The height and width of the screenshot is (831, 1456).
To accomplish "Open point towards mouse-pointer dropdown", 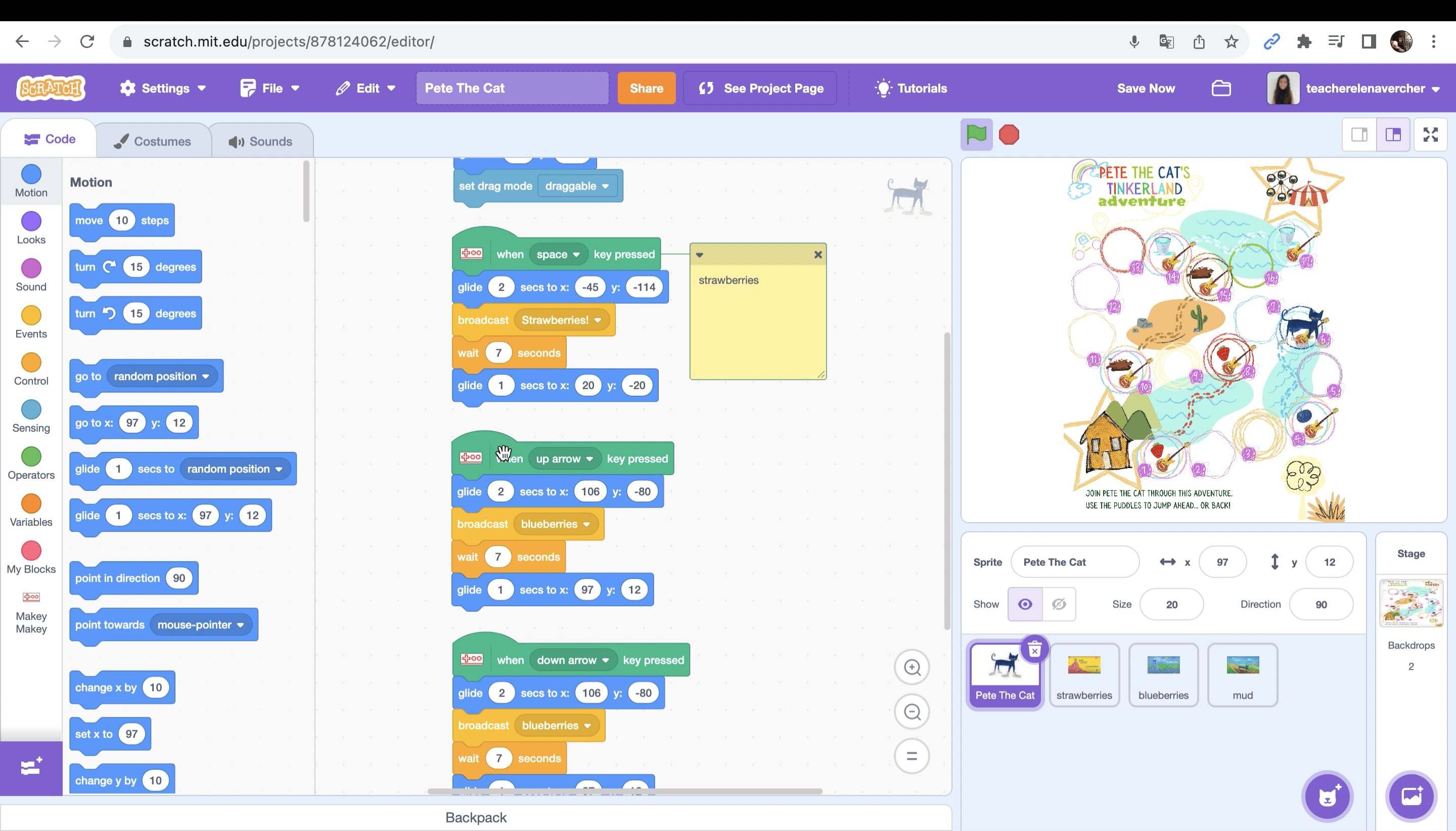I will point(201,625).
